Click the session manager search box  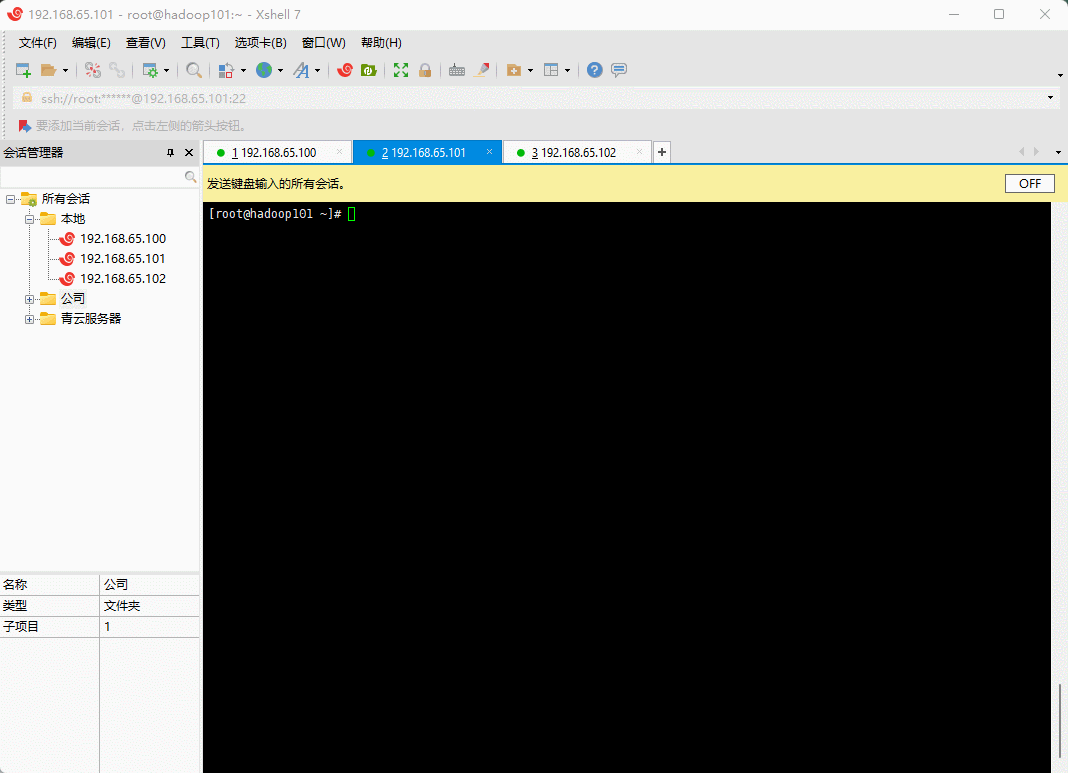click(92, 177)
